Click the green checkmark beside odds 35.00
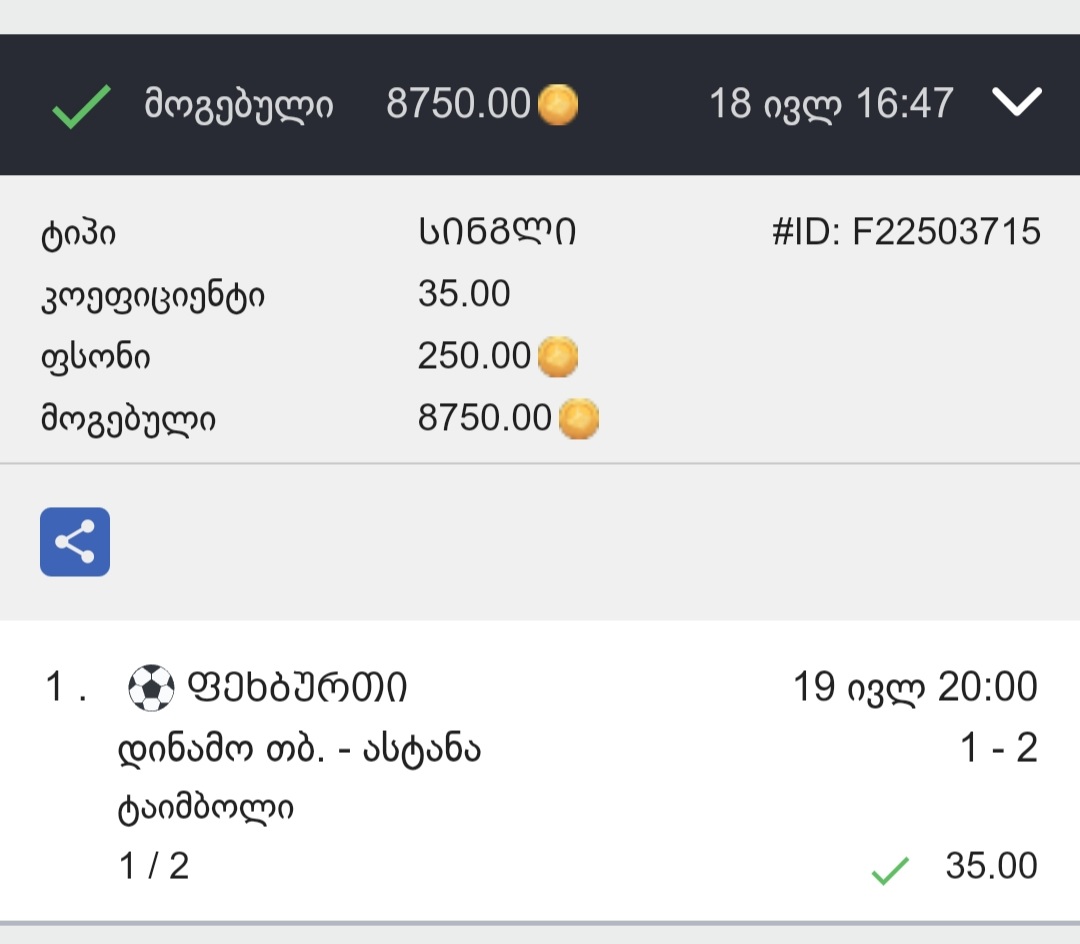 pos(889,870)
